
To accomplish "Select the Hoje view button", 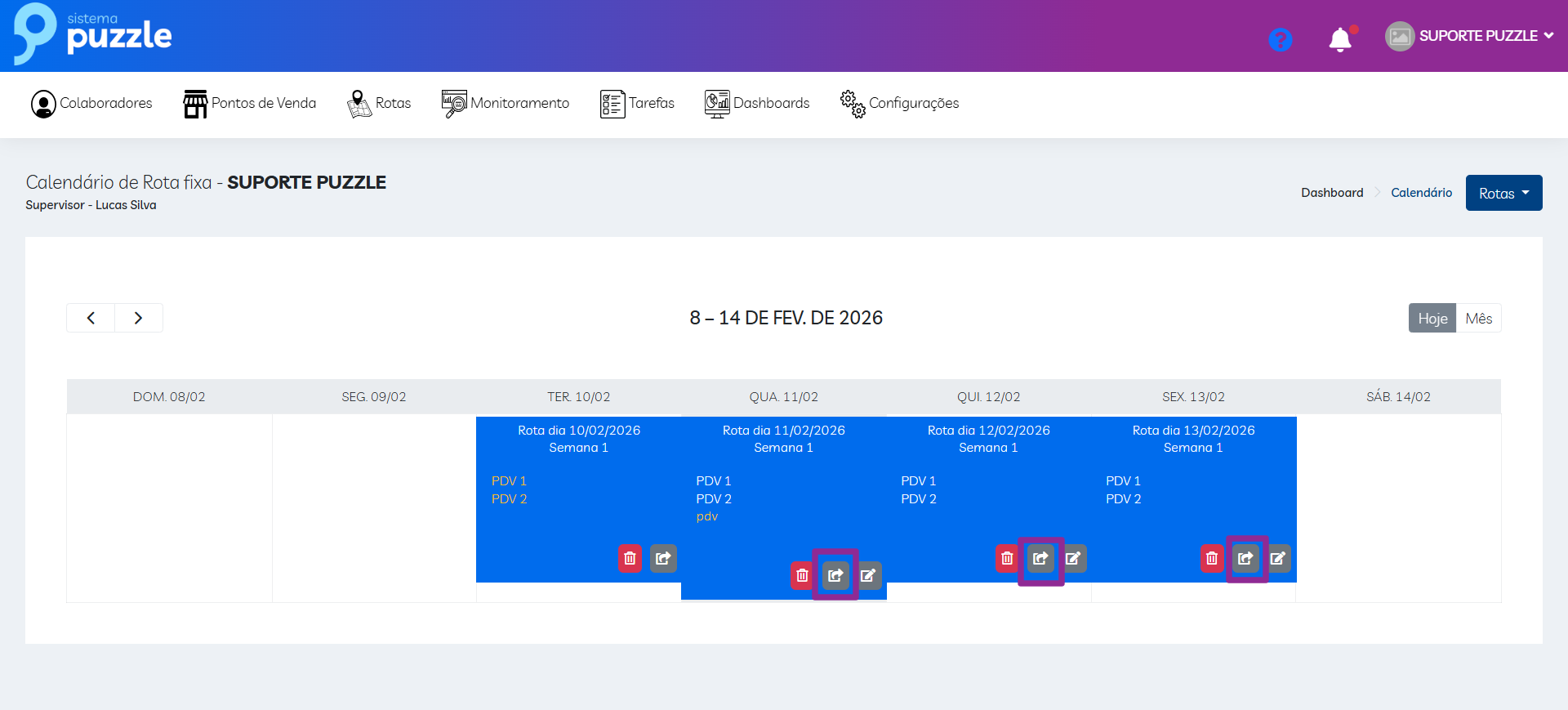I will [x=1432, y=318].
